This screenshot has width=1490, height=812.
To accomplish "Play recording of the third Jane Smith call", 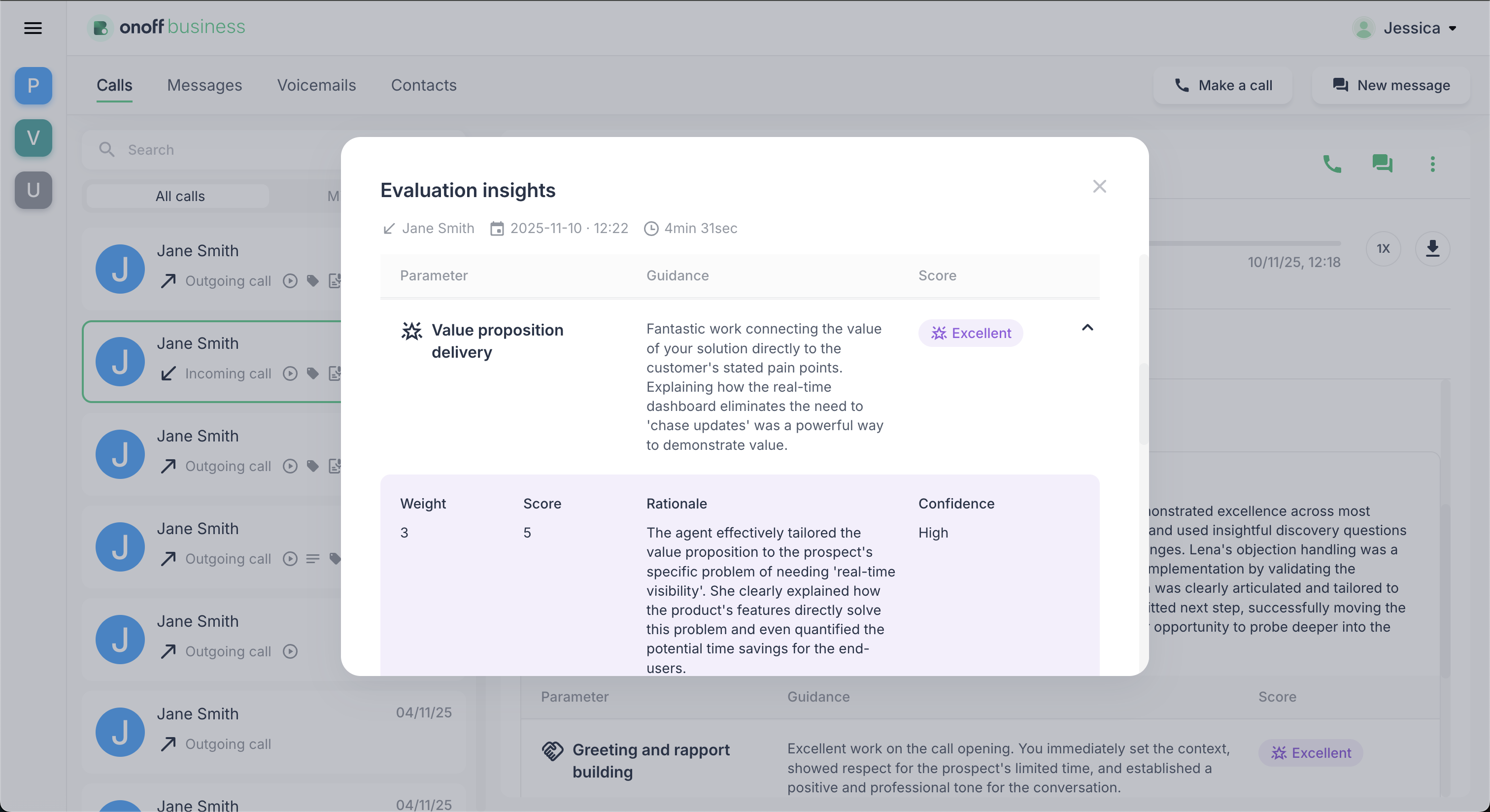I will (x=290, y=466).
